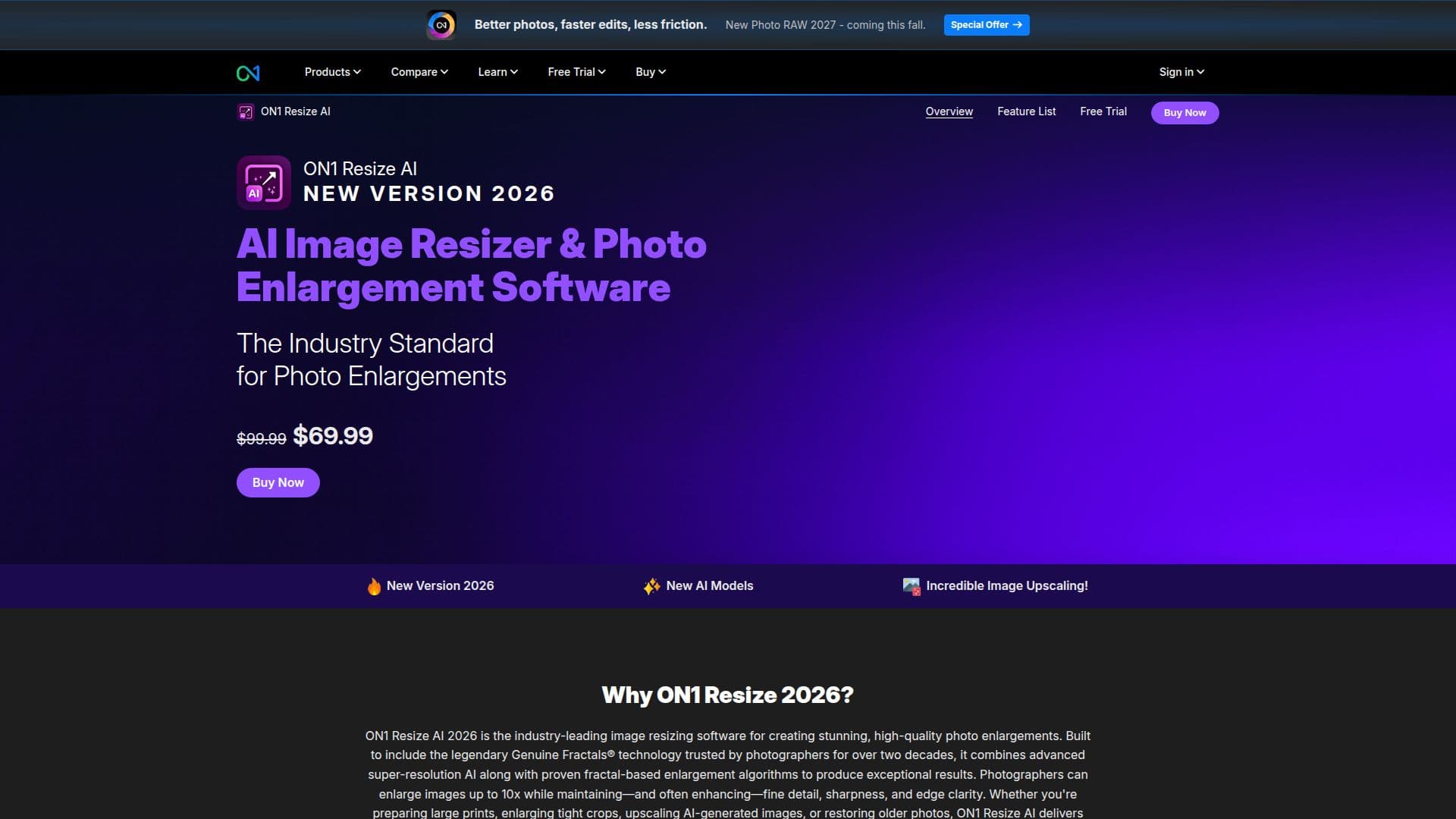
Task: Go to the Feature List tab
Action: coord(1026,111)
